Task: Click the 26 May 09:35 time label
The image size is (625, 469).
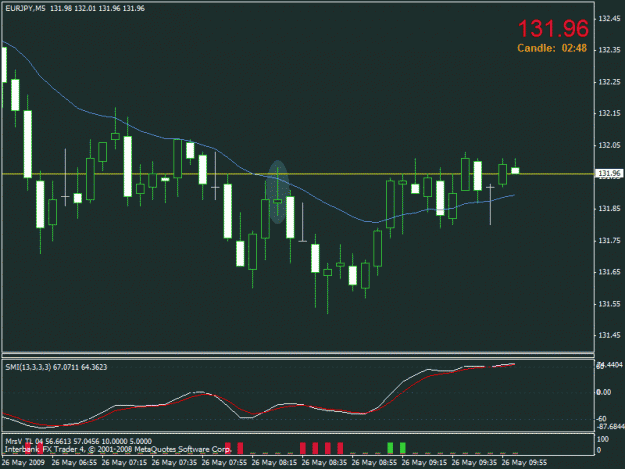Action: [x=474, y=463]
